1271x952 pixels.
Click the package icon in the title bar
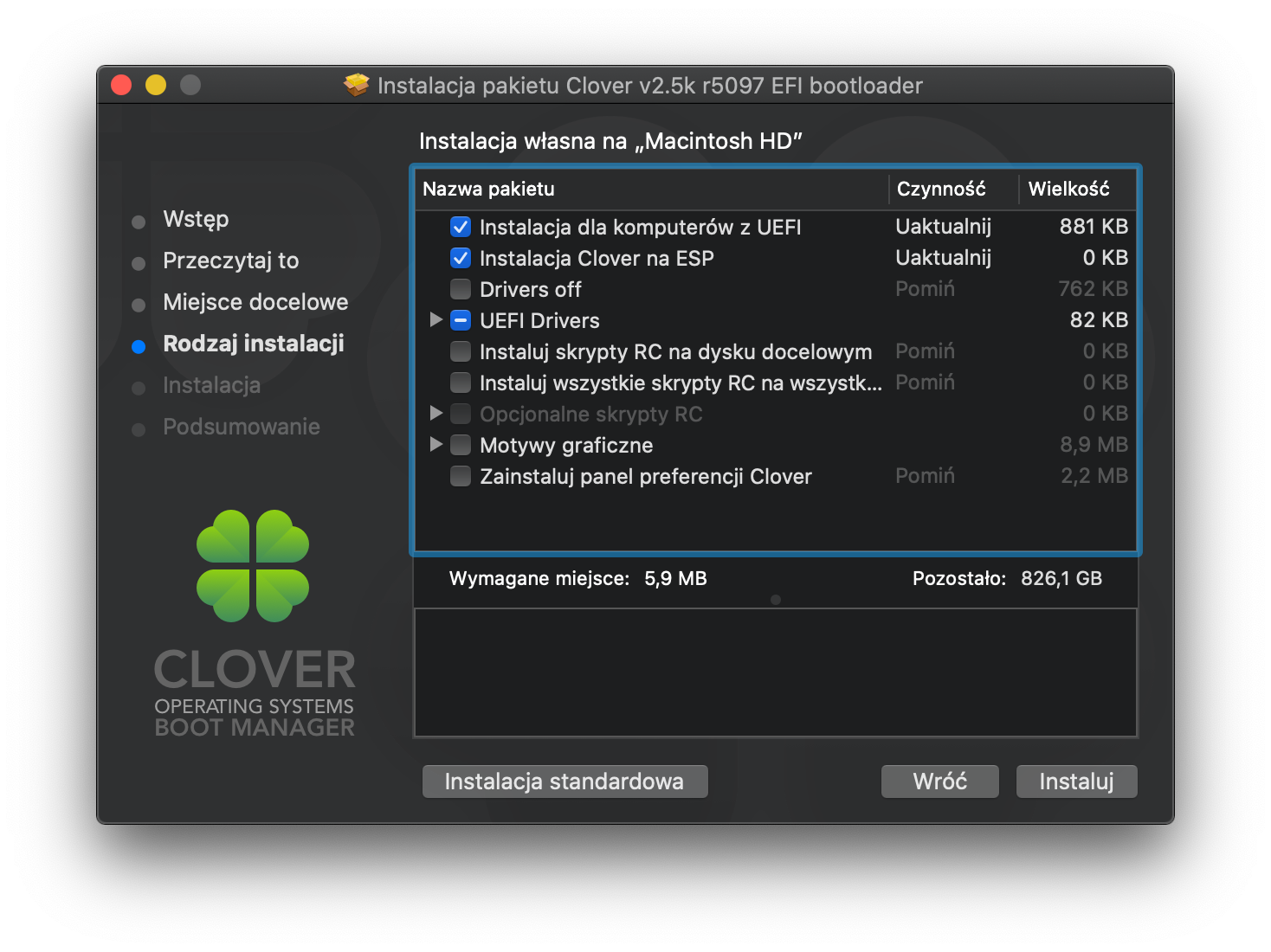point(356,85)
